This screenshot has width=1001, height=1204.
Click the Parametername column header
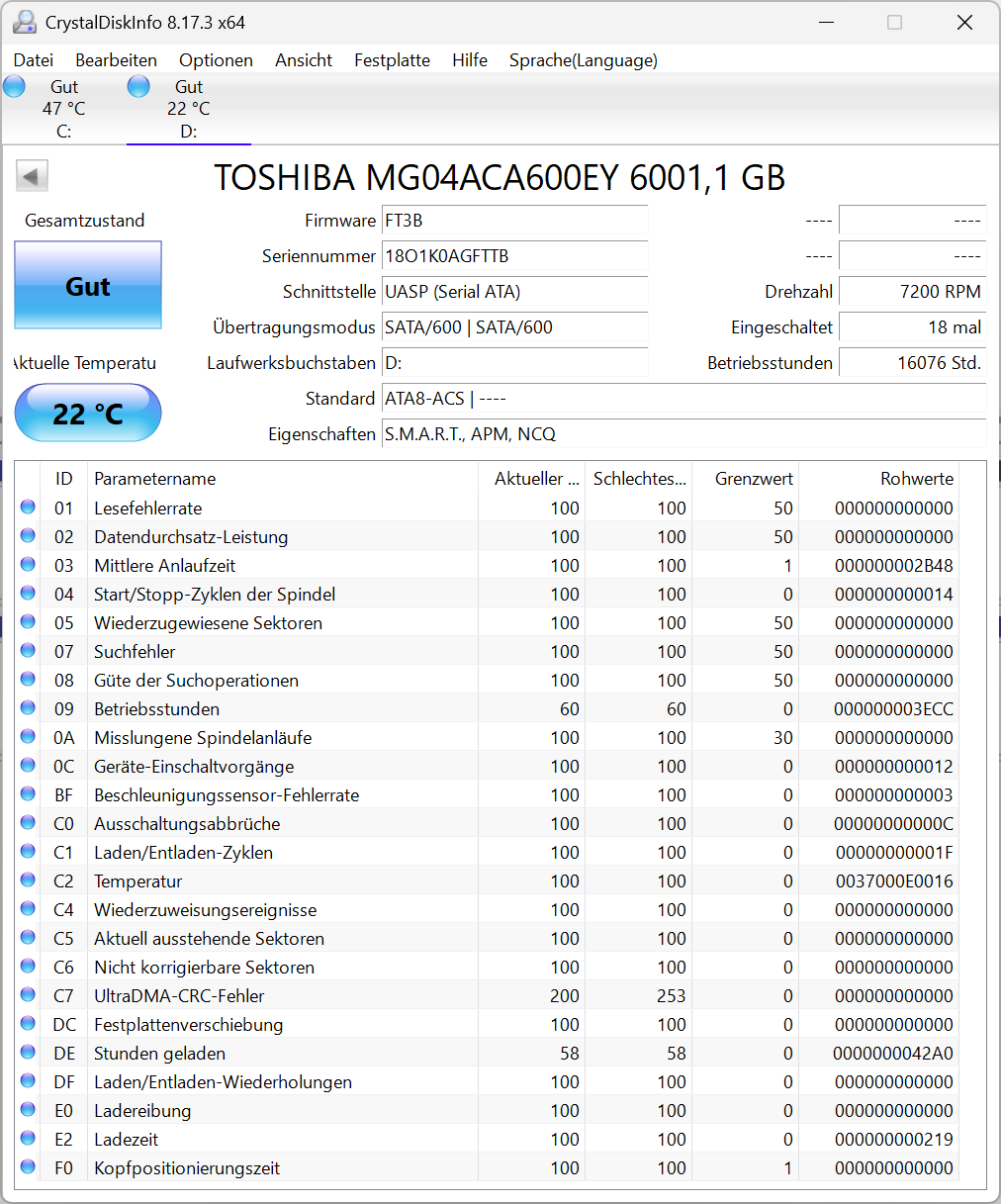coord(154,479)
